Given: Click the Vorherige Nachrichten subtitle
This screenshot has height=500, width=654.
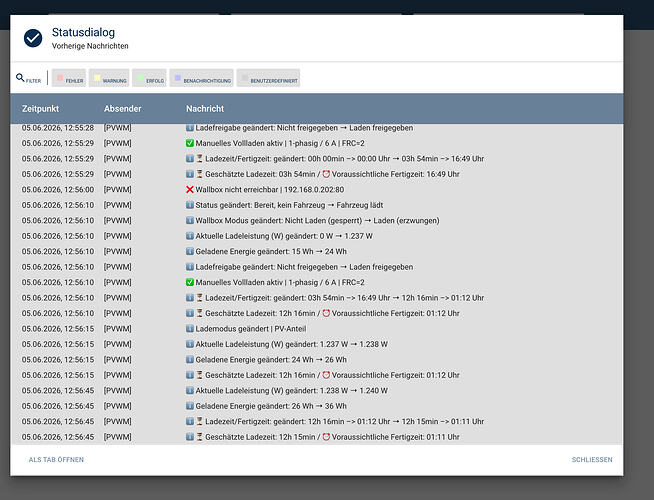Looking at the screenshot, I should point(90,46).
